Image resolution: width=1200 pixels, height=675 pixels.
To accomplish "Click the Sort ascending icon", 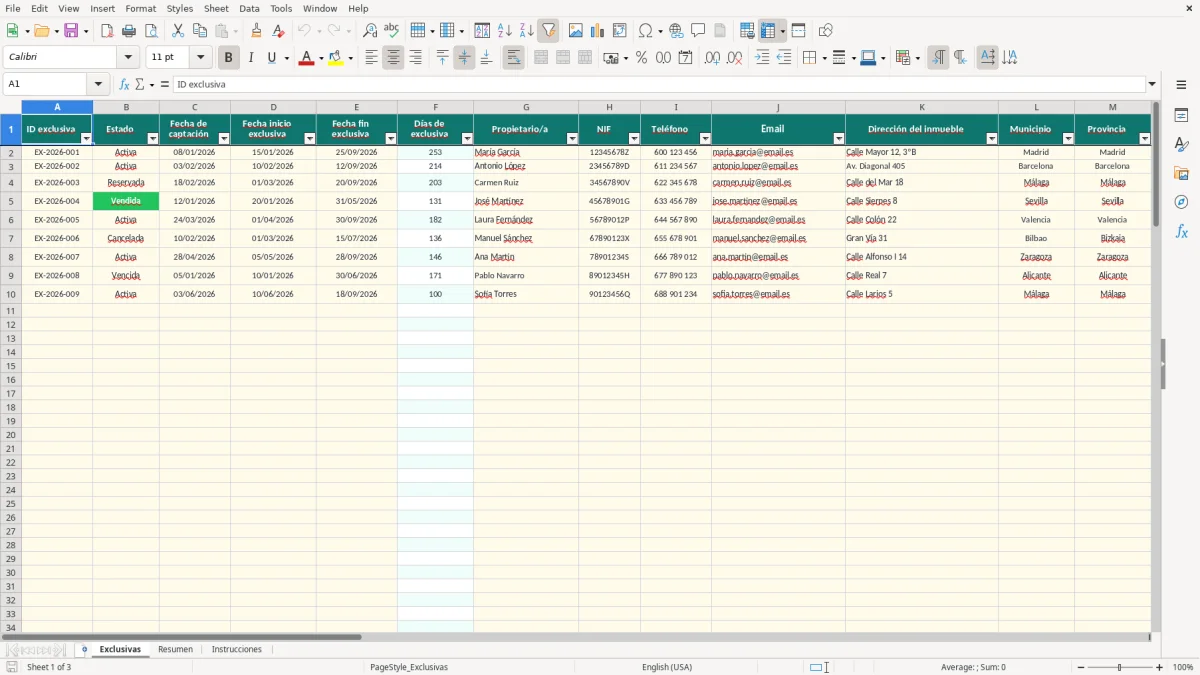I will pos(505,31).
